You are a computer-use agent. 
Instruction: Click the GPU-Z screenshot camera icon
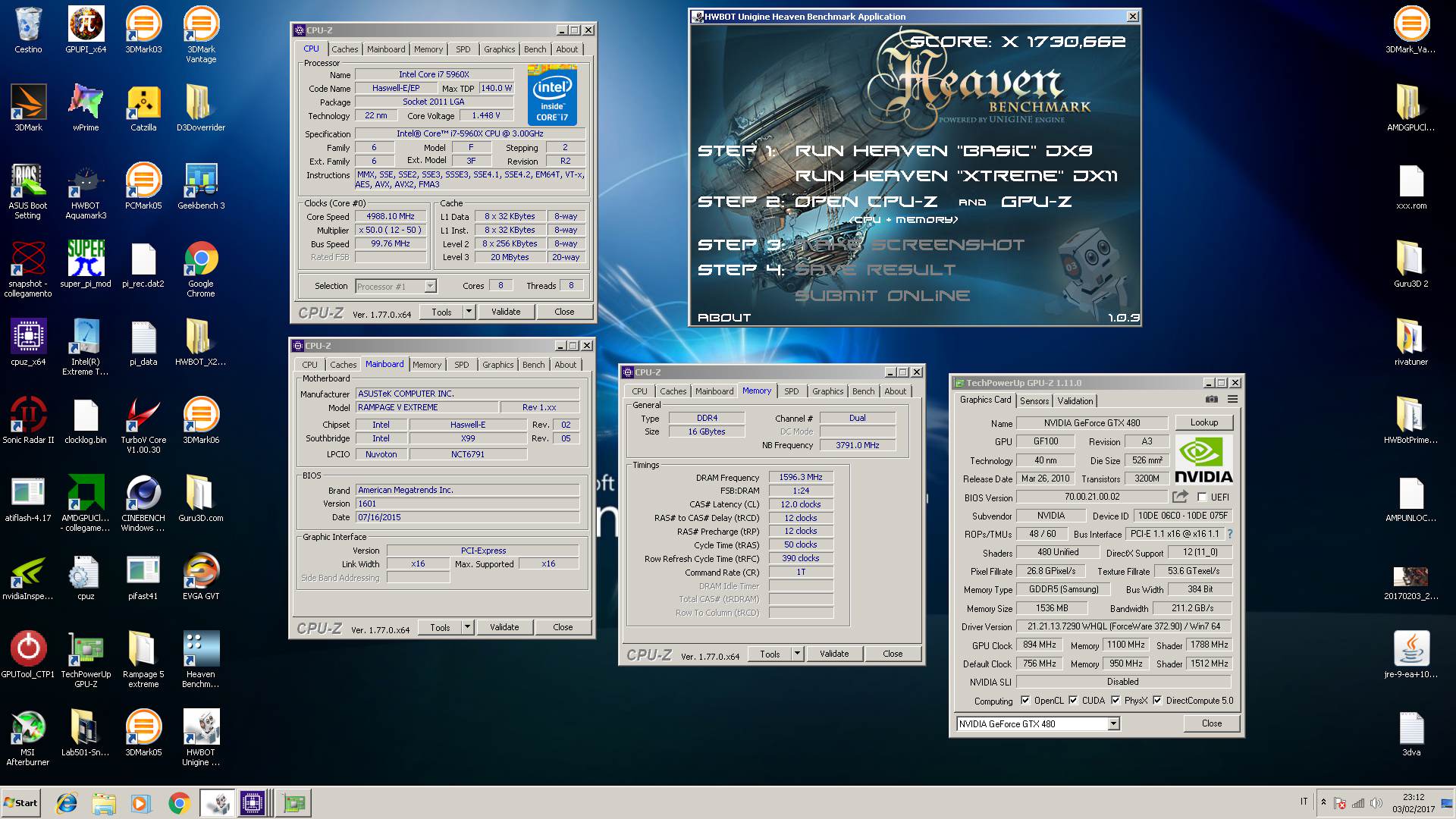click(x=1212, y=400)
